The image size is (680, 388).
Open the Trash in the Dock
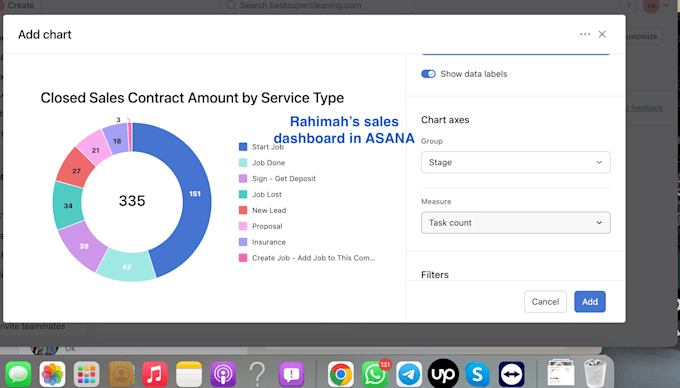(x=595, y=374)
